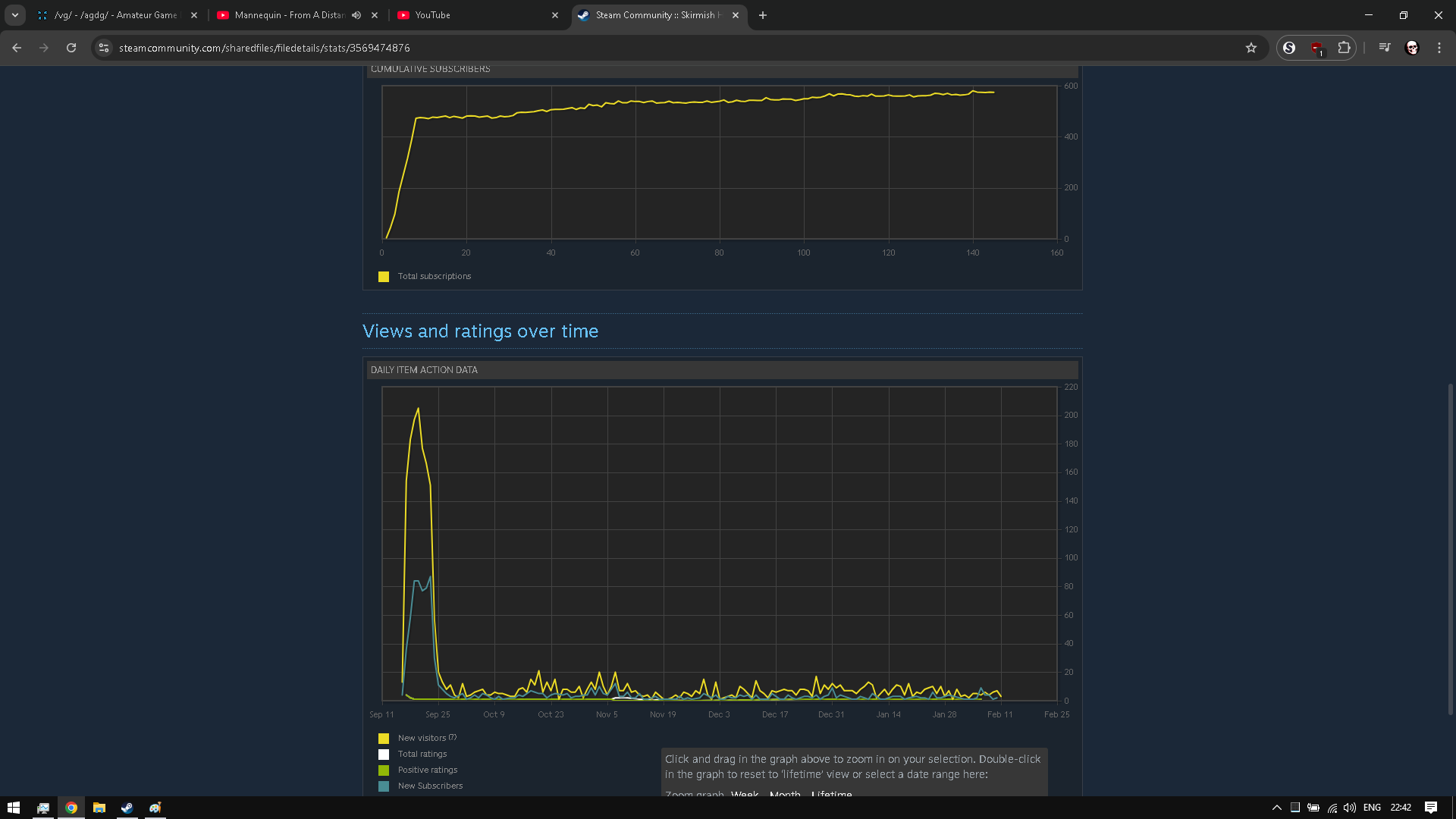1456x819 pixels.
Task: Open the uBlock Origin shield extension
Action: pyautogui.click(x=1316, y=48)
